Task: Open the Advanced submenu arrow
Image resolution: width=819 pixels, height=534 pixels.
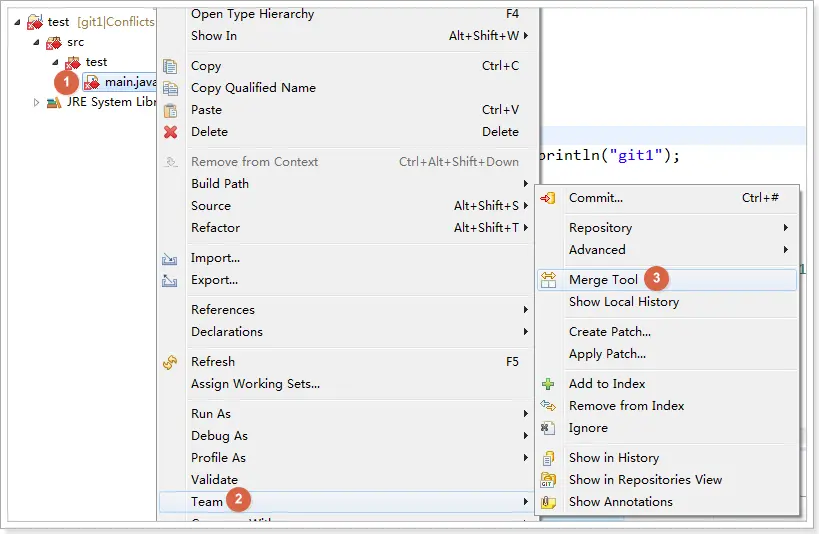Action: point(786,250)
